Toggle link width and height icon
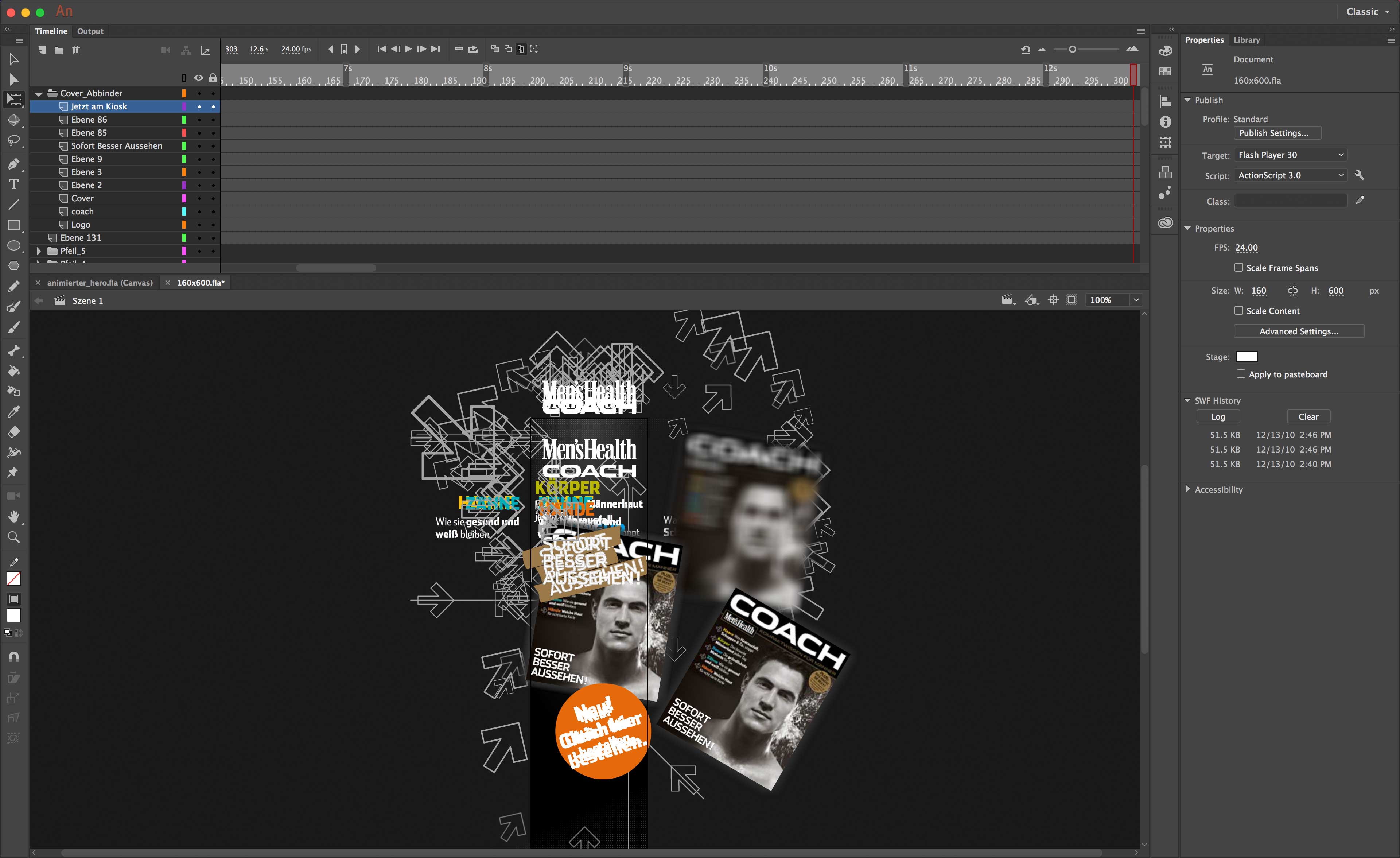 [x=1292, y=291]
